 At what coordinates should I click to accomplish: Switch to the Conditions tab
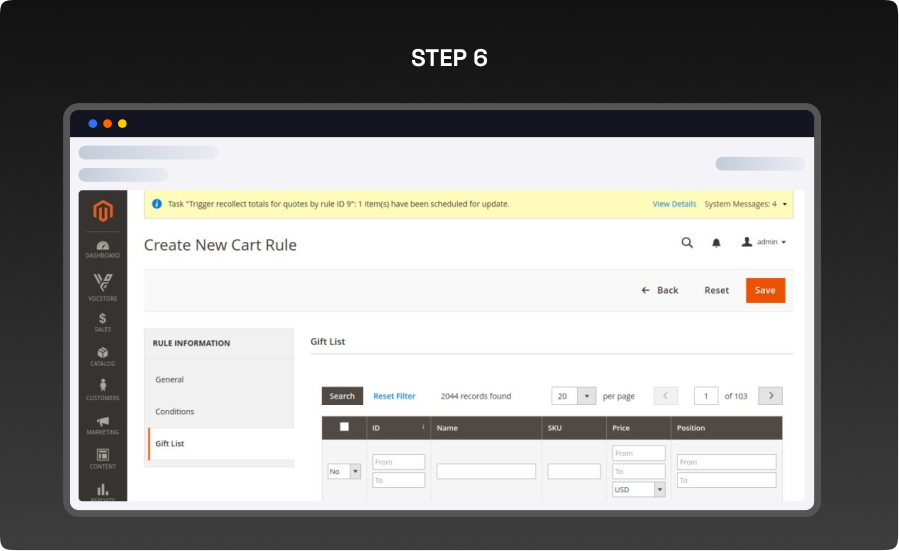point(175,411)
